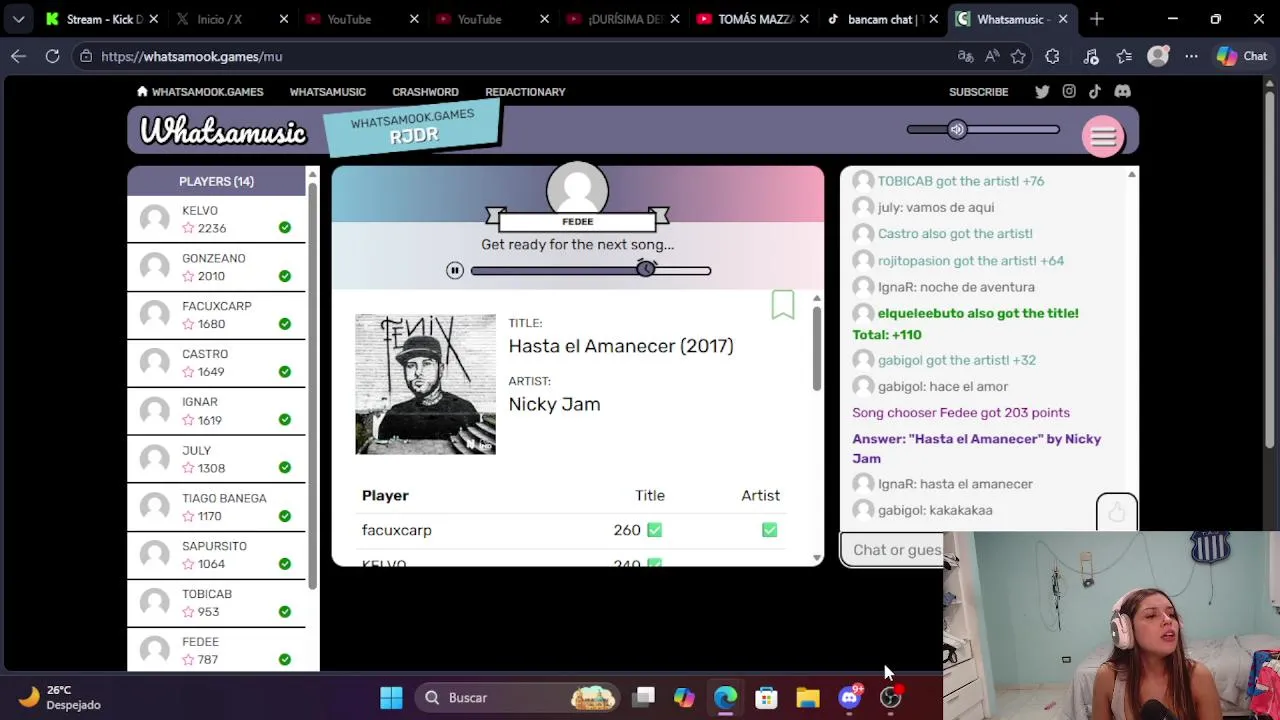The height and width of the screenshot is (720, 1280).
Task: Click the Title column header
Action: [x=649, y=496]
